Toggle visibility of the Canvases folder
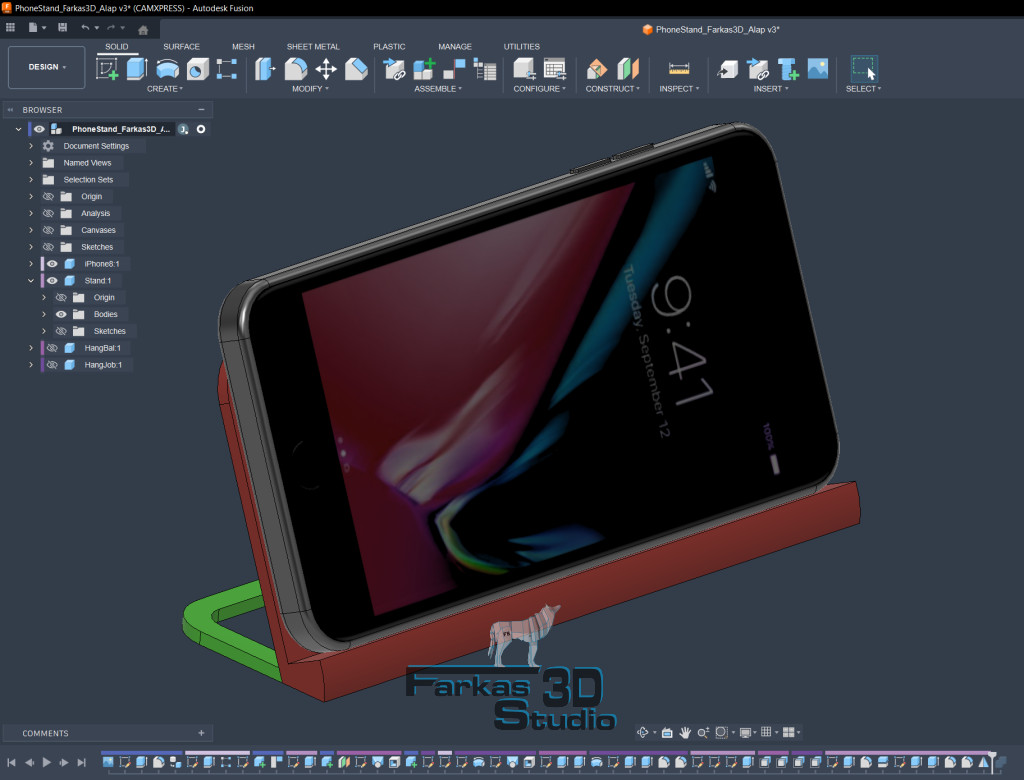This screenshot has width=1024, height=780. pos(47,230)
